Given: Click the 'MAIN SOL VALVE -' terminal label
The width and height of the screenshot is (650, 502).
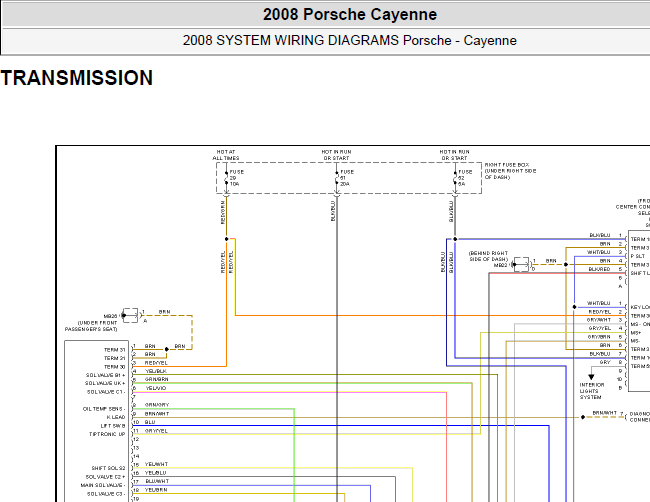Looking at the screenshot, I should tap(103, 485).
